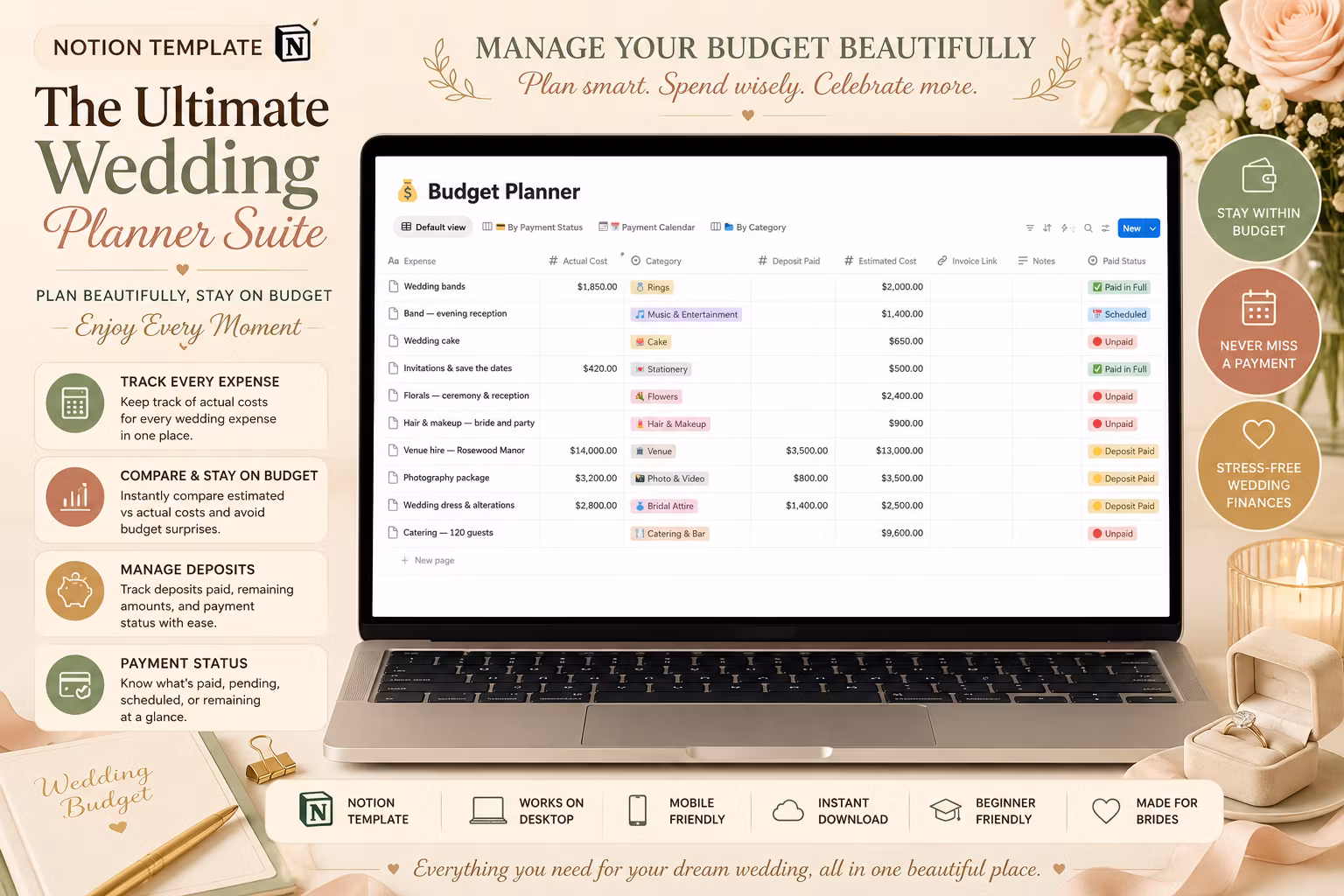Image resolution: width=1344 pixels, height=896 pixels.
Task: Select the Hair & Makeup category tag
Action: pos(671,423)
